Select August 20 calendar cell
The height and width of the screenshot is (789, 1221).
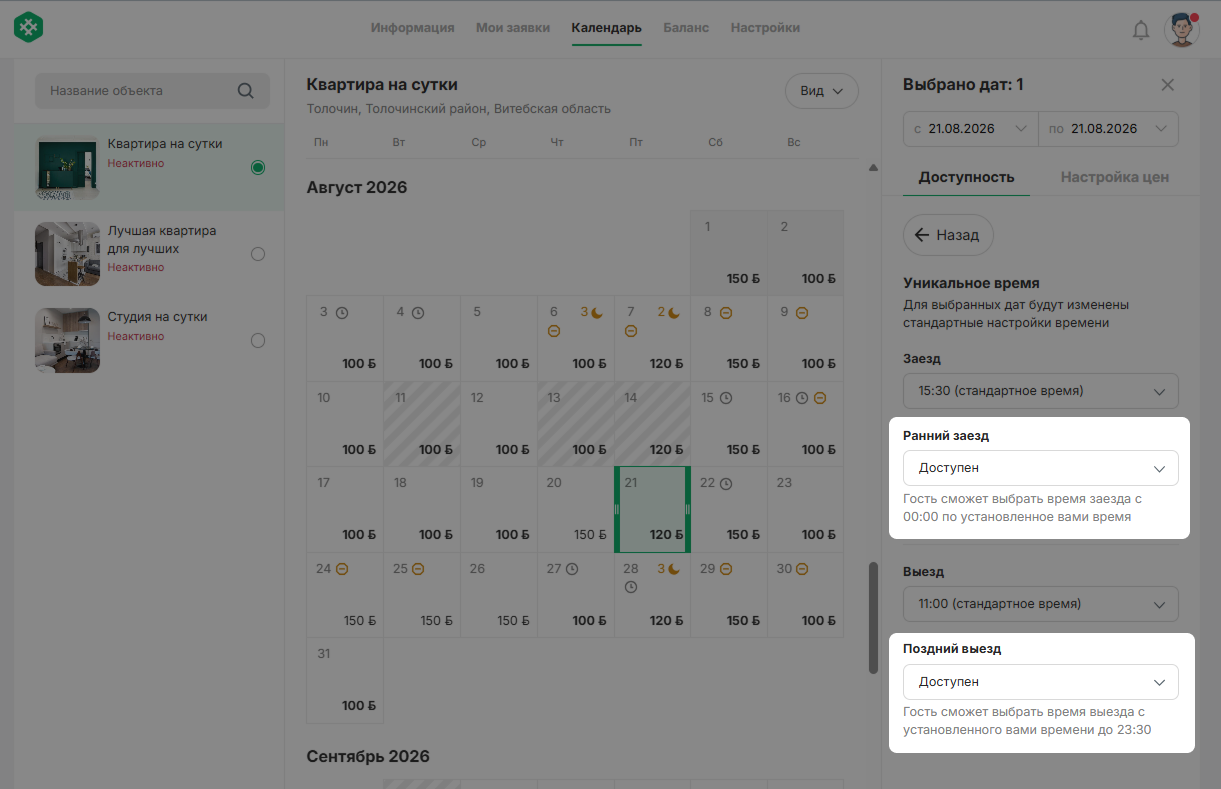click(575, 509)
